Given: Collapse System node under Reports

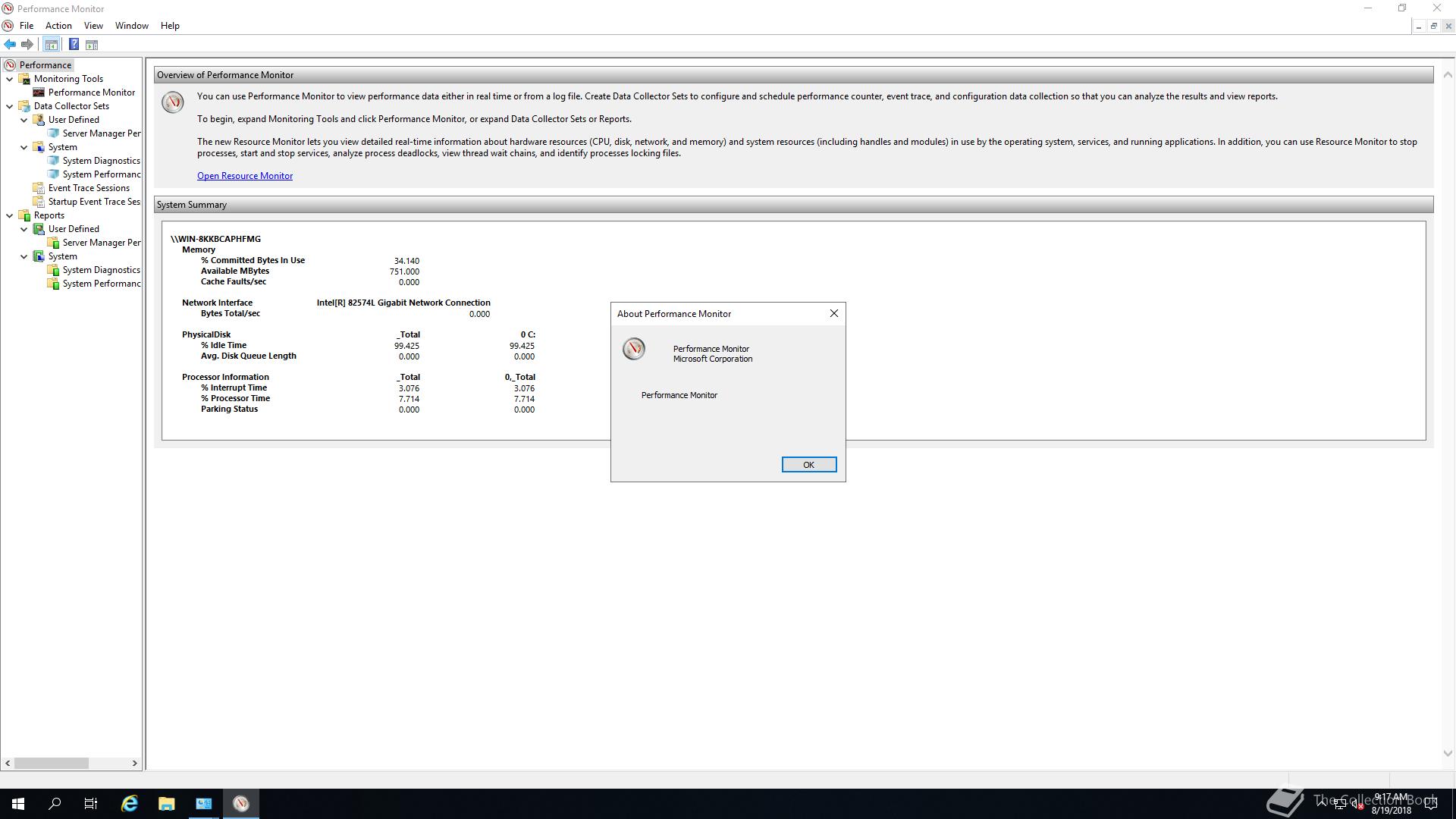Looking at the screenshot, I should (24, 256).
